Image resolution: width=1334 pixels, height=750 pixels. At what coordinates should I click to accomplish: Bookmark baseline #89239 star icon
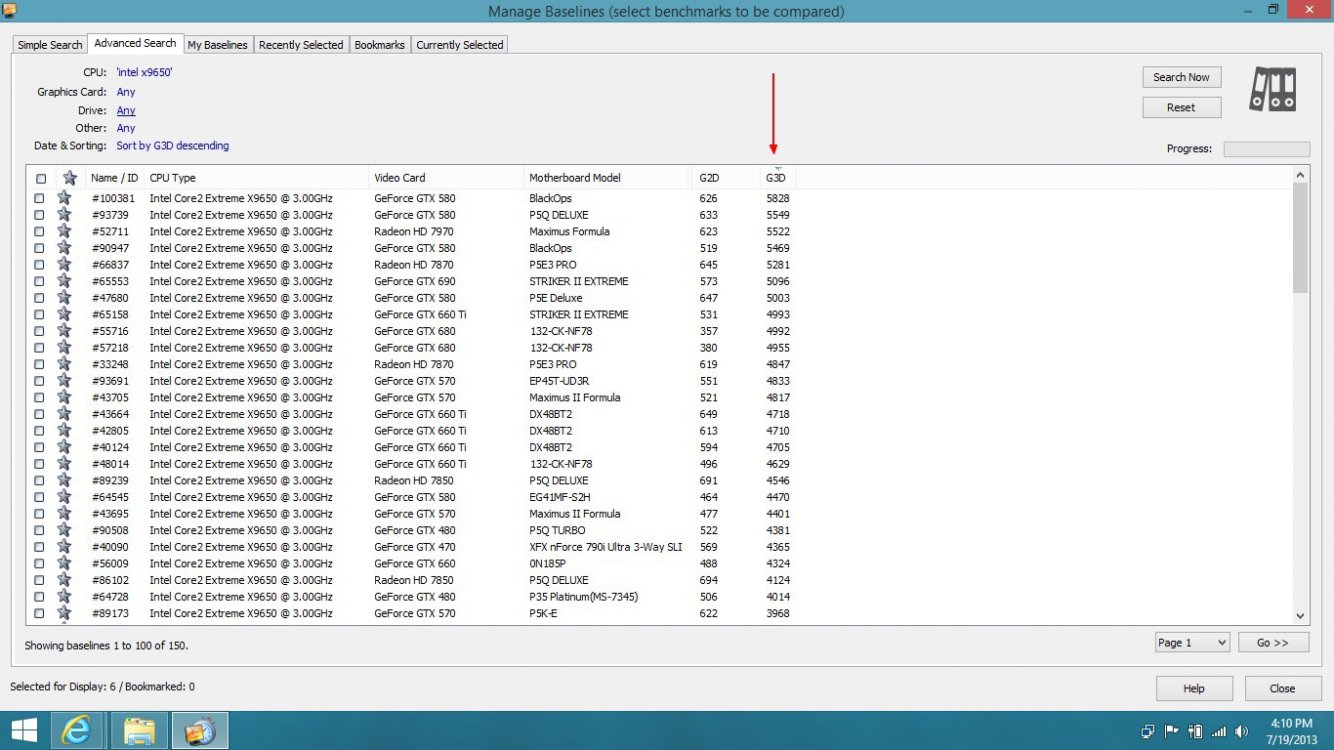tap(65, 480)
